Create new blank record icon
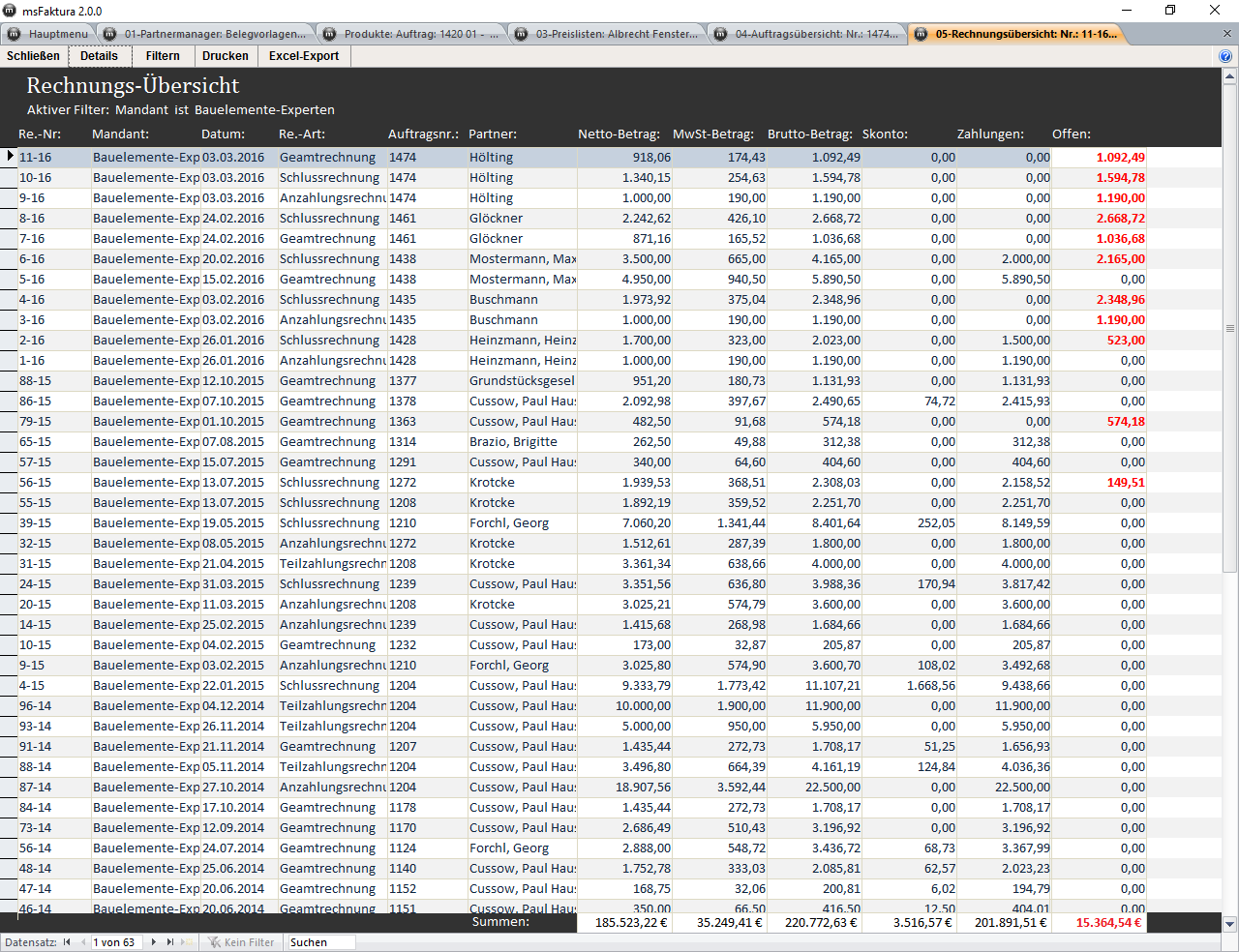 (188, 942)
